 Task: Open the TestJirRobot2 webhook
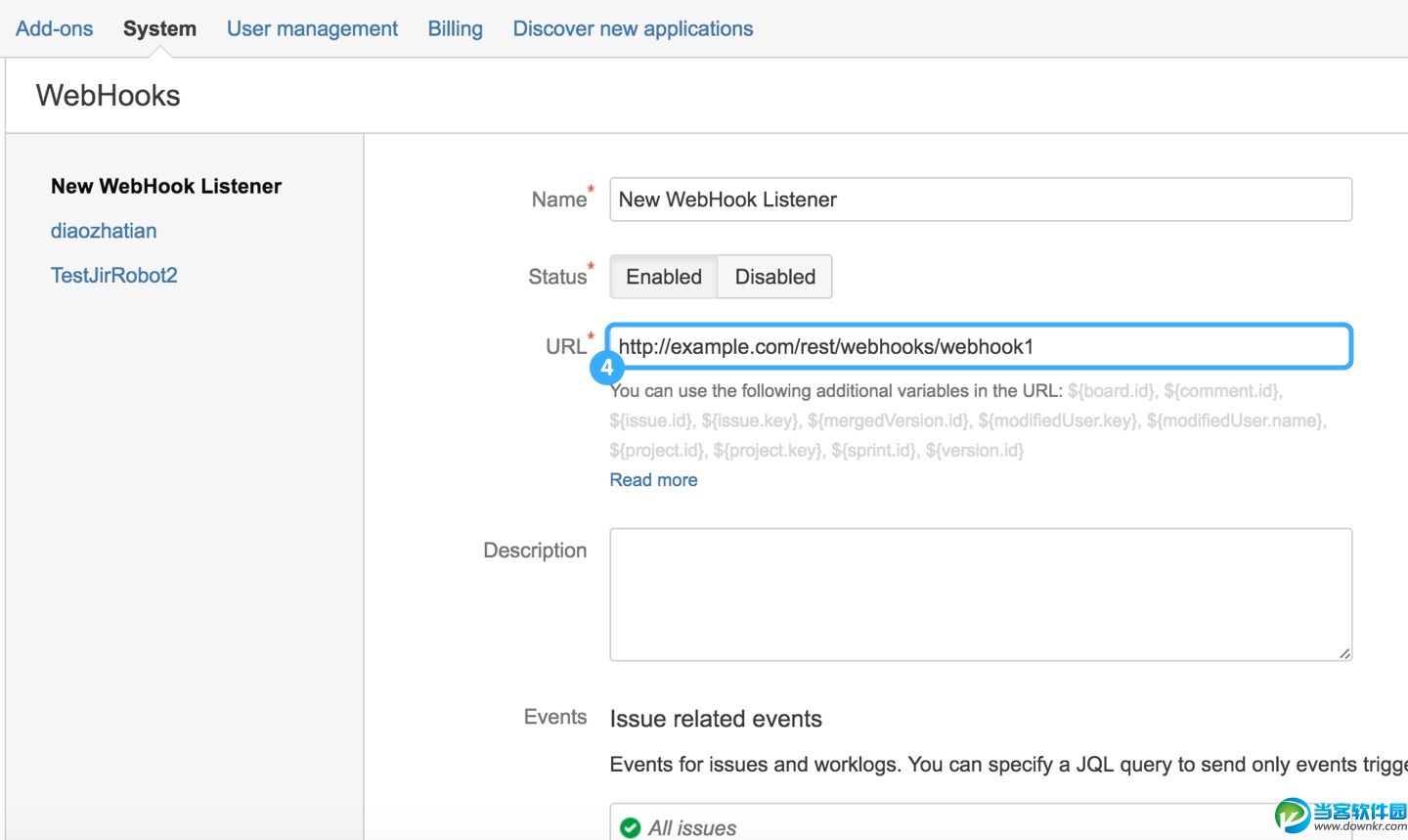[x=114, y=276]
